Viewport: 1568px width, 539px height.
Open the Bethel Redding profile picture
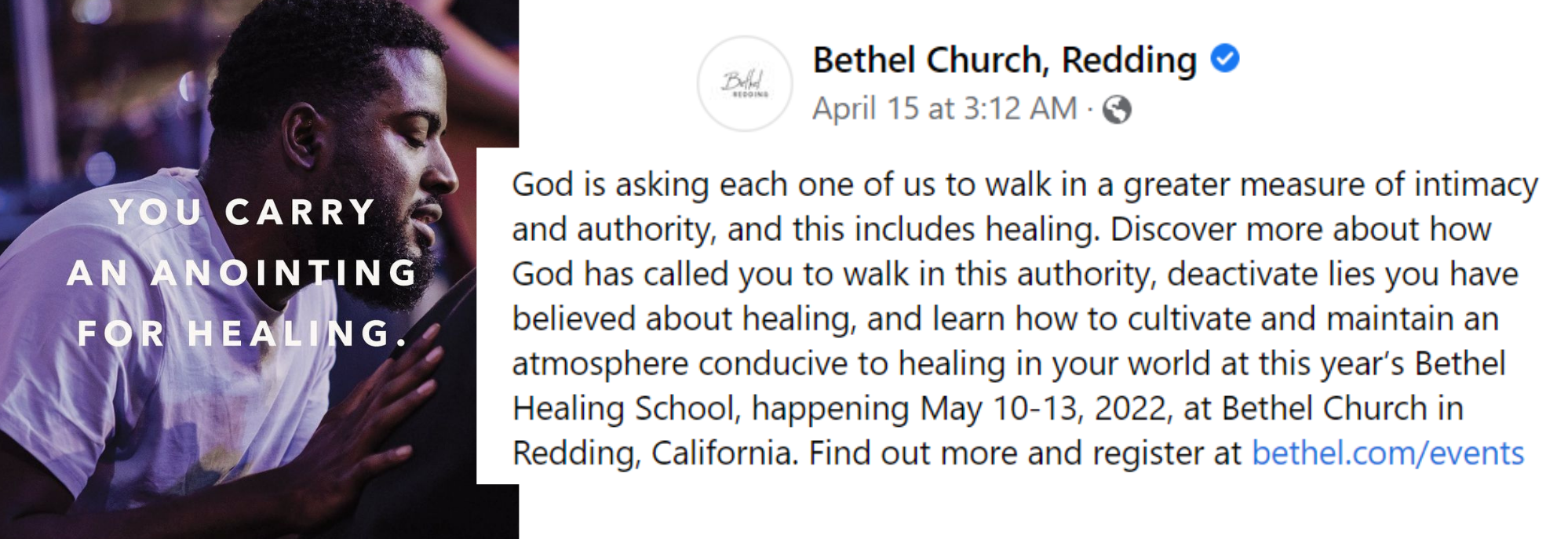click(x=745, y=83)
